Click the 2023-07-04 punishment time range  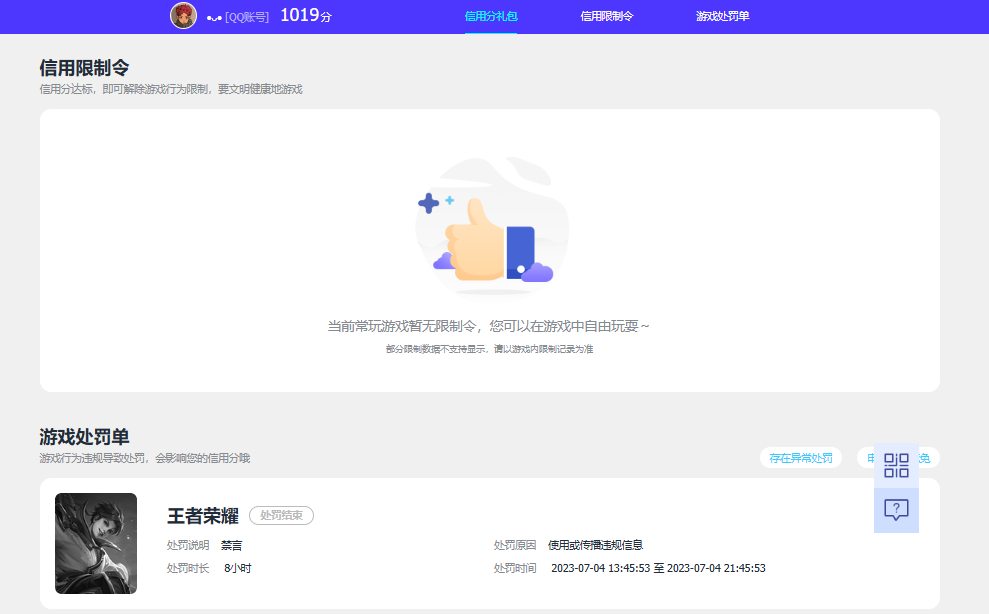(658, 569)
